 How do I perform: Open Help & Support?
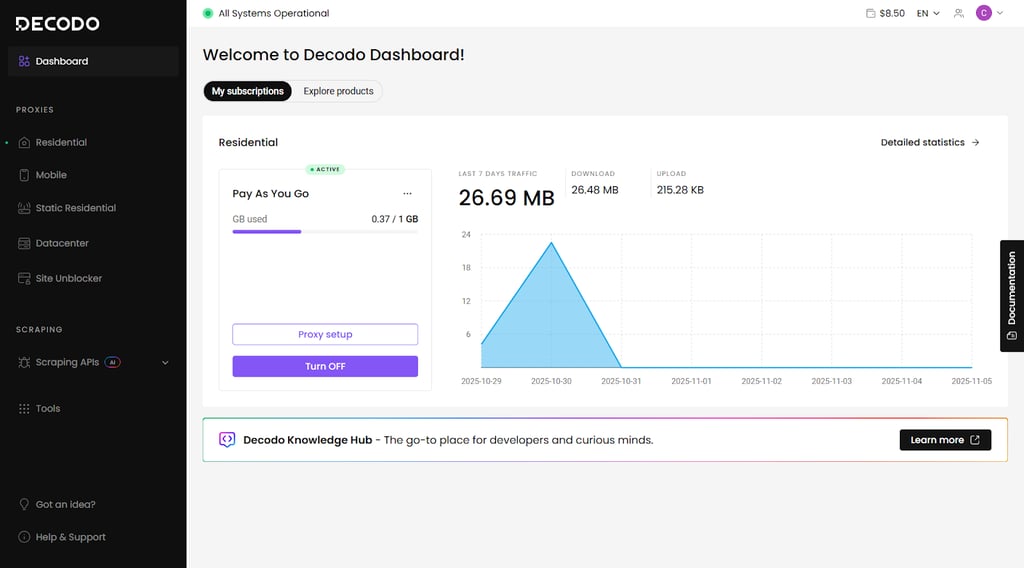click(x=70, y=537)
